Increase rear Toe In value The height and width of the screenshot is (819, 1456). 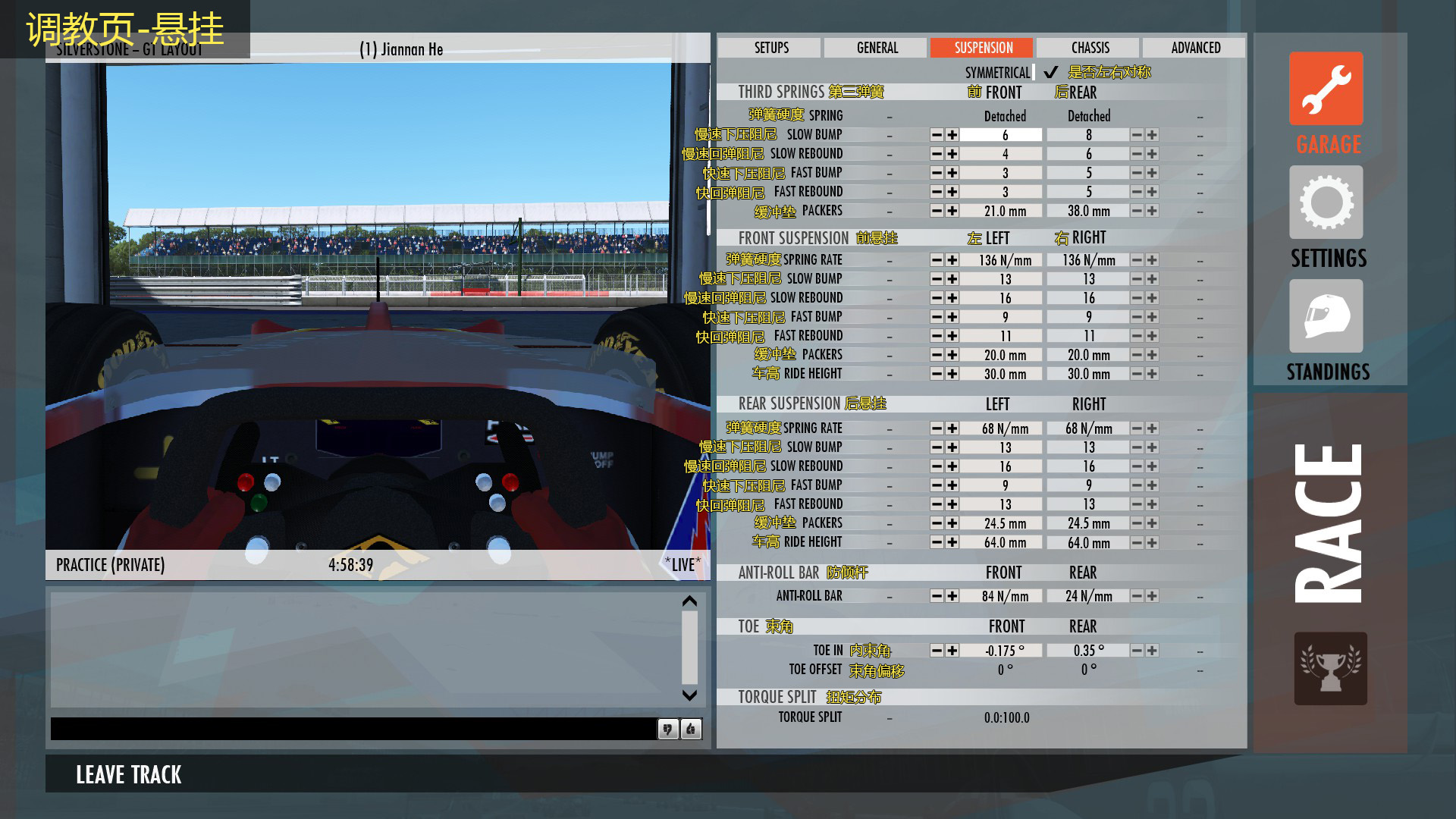[x=1152, y=651]
